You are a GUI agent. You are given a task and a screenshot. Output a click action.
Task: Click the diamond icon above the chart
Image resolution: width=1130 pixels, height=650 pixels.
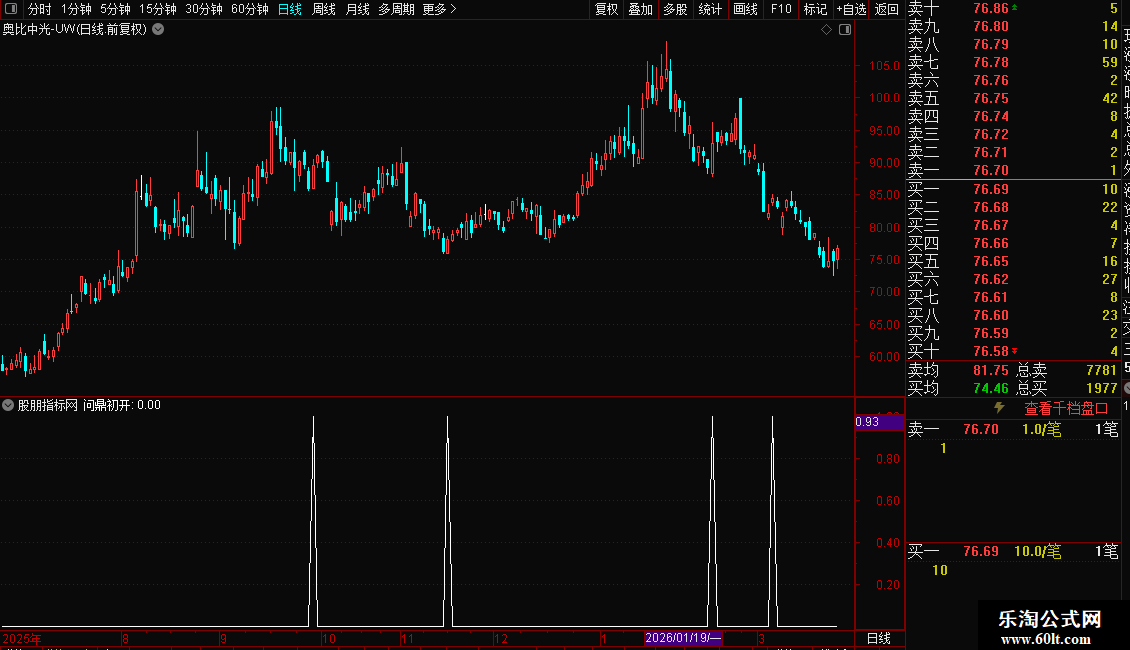point(827,30)
